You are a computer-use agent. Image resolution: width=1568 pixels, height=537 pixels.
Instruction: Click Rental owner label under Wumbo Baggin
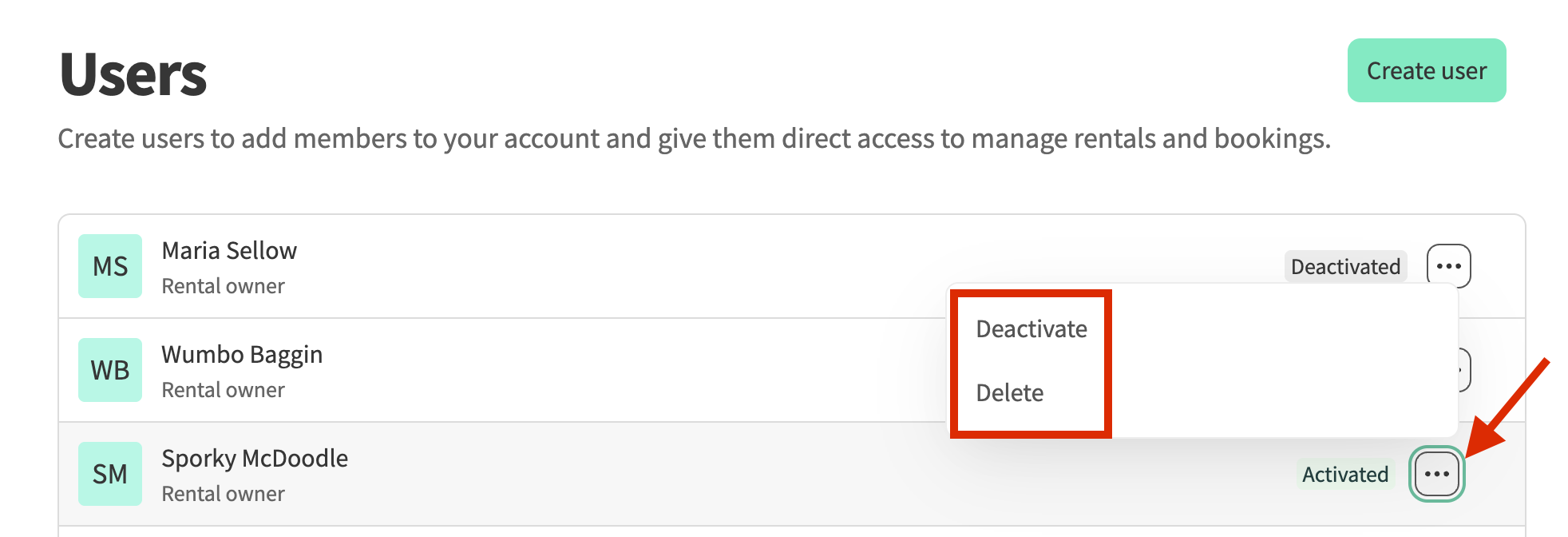(223, 390)
